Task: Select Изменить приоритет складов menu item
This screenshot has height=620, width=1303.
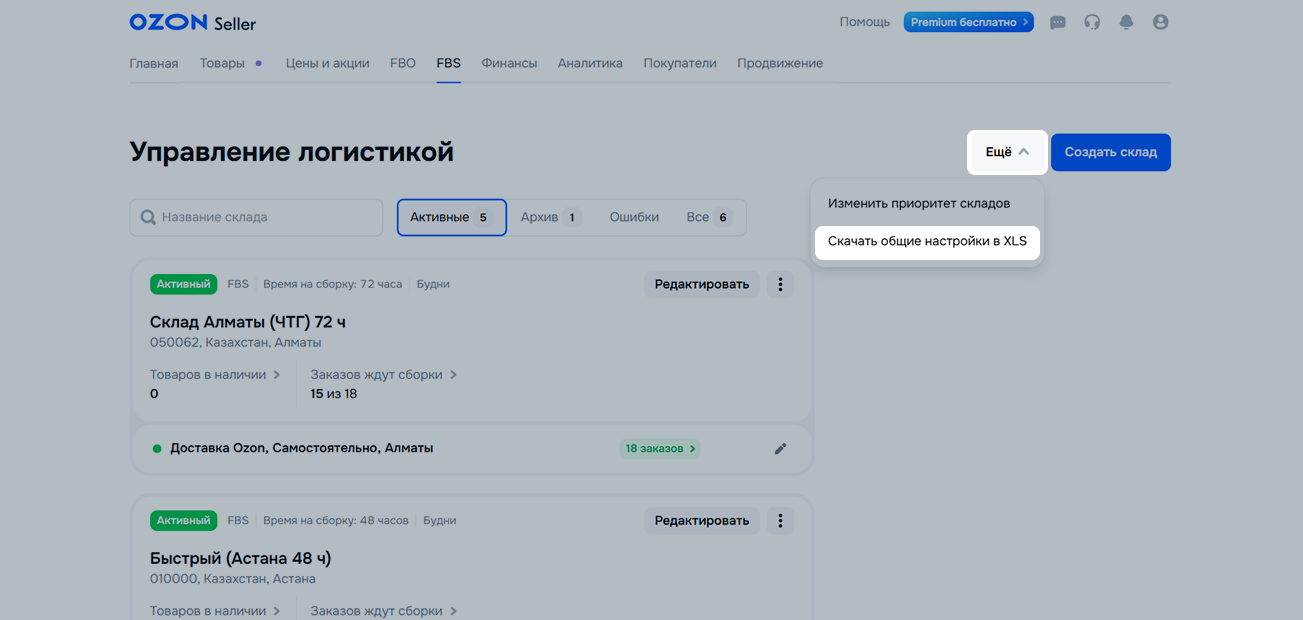Action: coord(918,203)
